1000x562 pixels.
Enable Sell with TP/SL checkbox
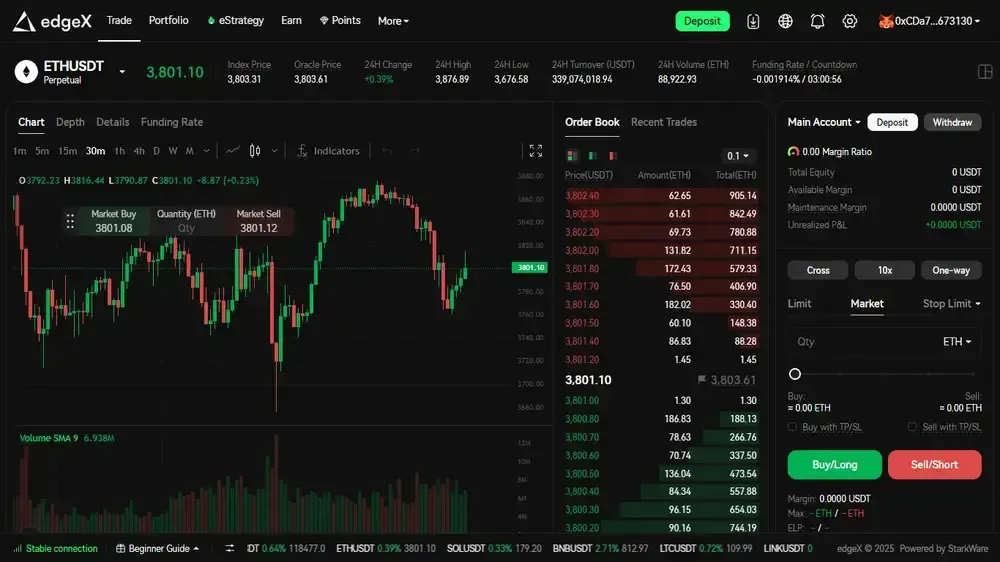tap(912, 427)
